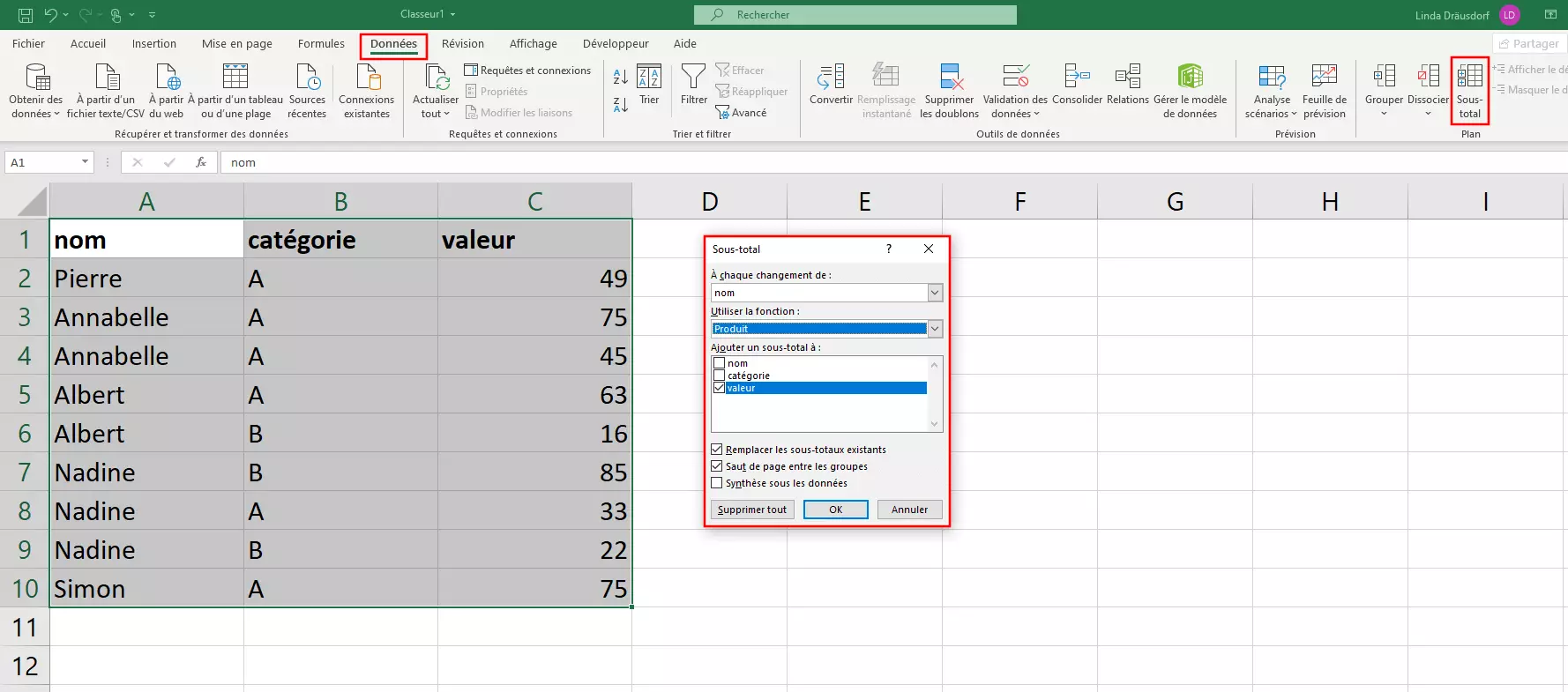Expand the Dissocier dropdown arrow
This screenshot has height=692, width=1568.
coord(1428,114)
